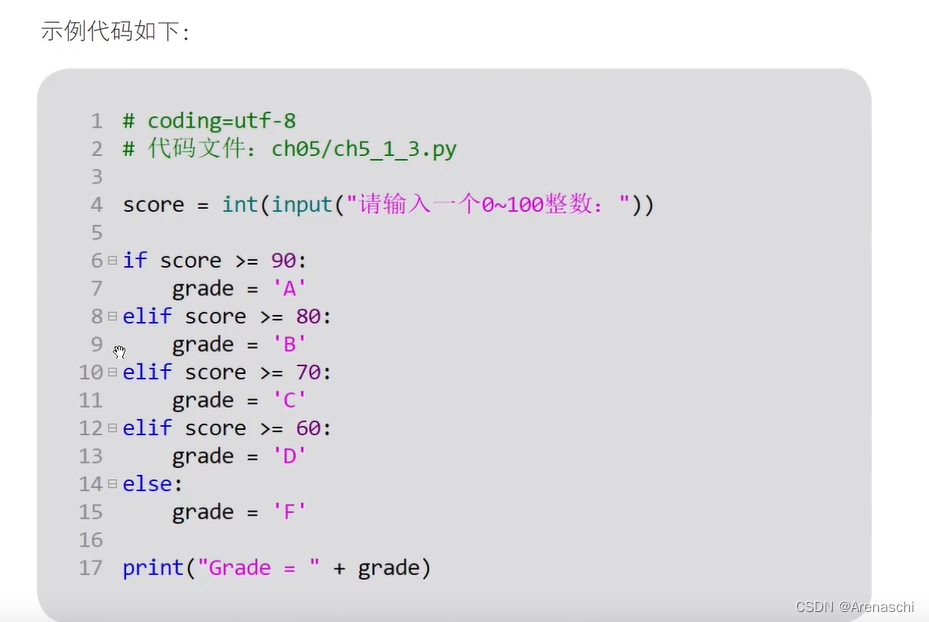The image size is (929, 622).
Task: Click the 'else:' keyword
Action: (152, 484)
